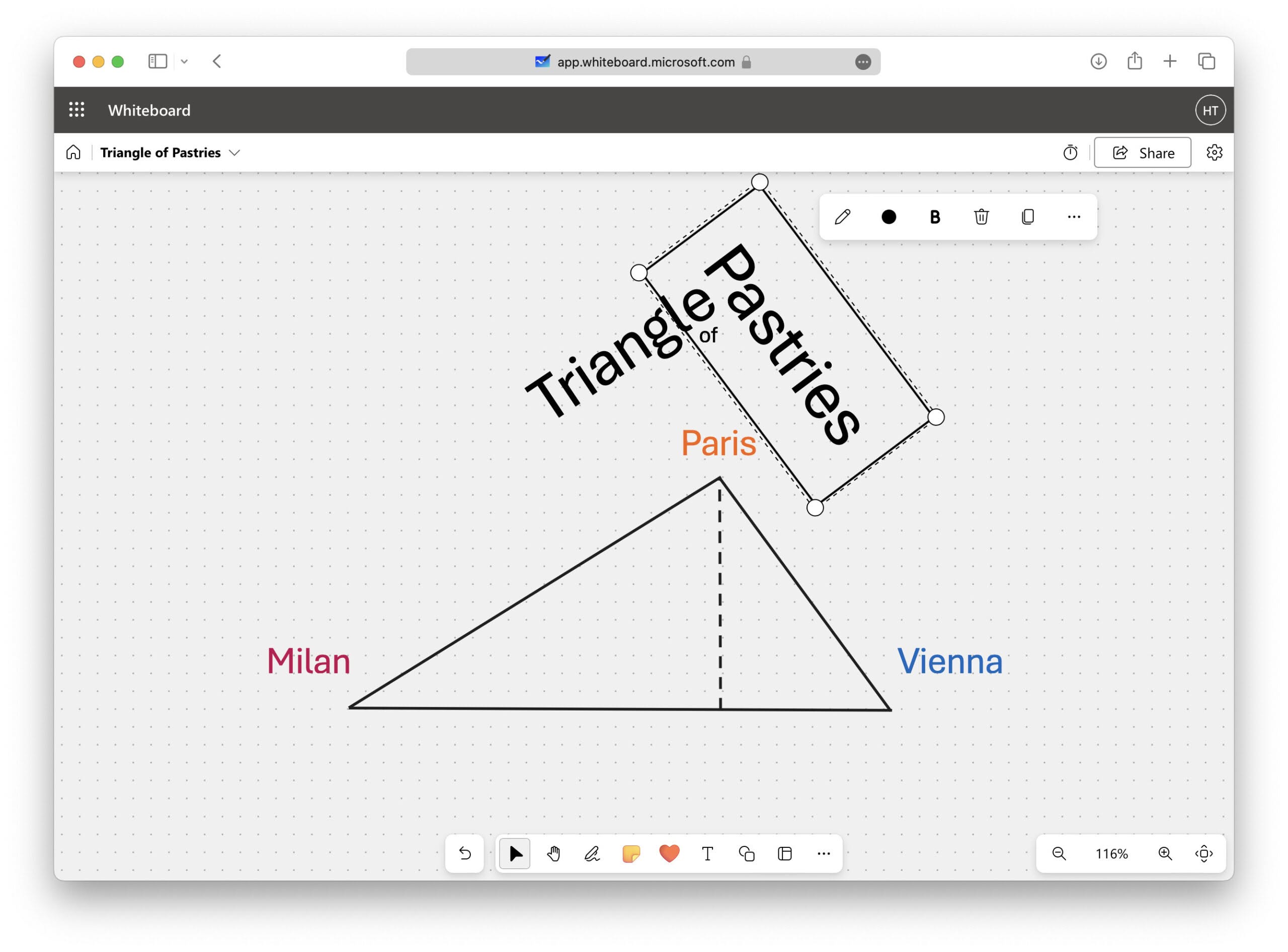Toggle the Safari sidebar
The height and width of the screenshot is (952, 1288).
157,61
